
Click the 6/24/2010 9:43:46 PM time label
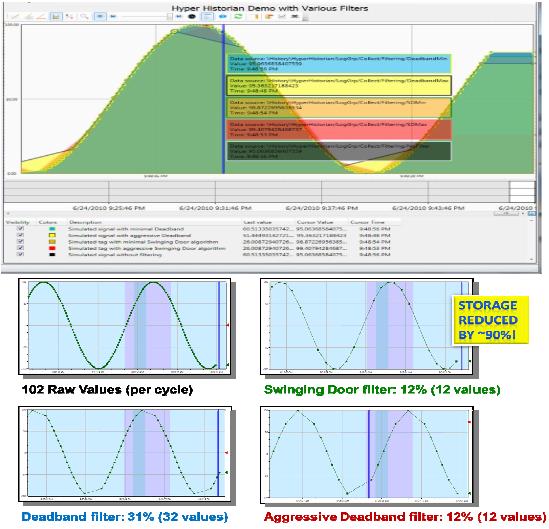(428, 208)
